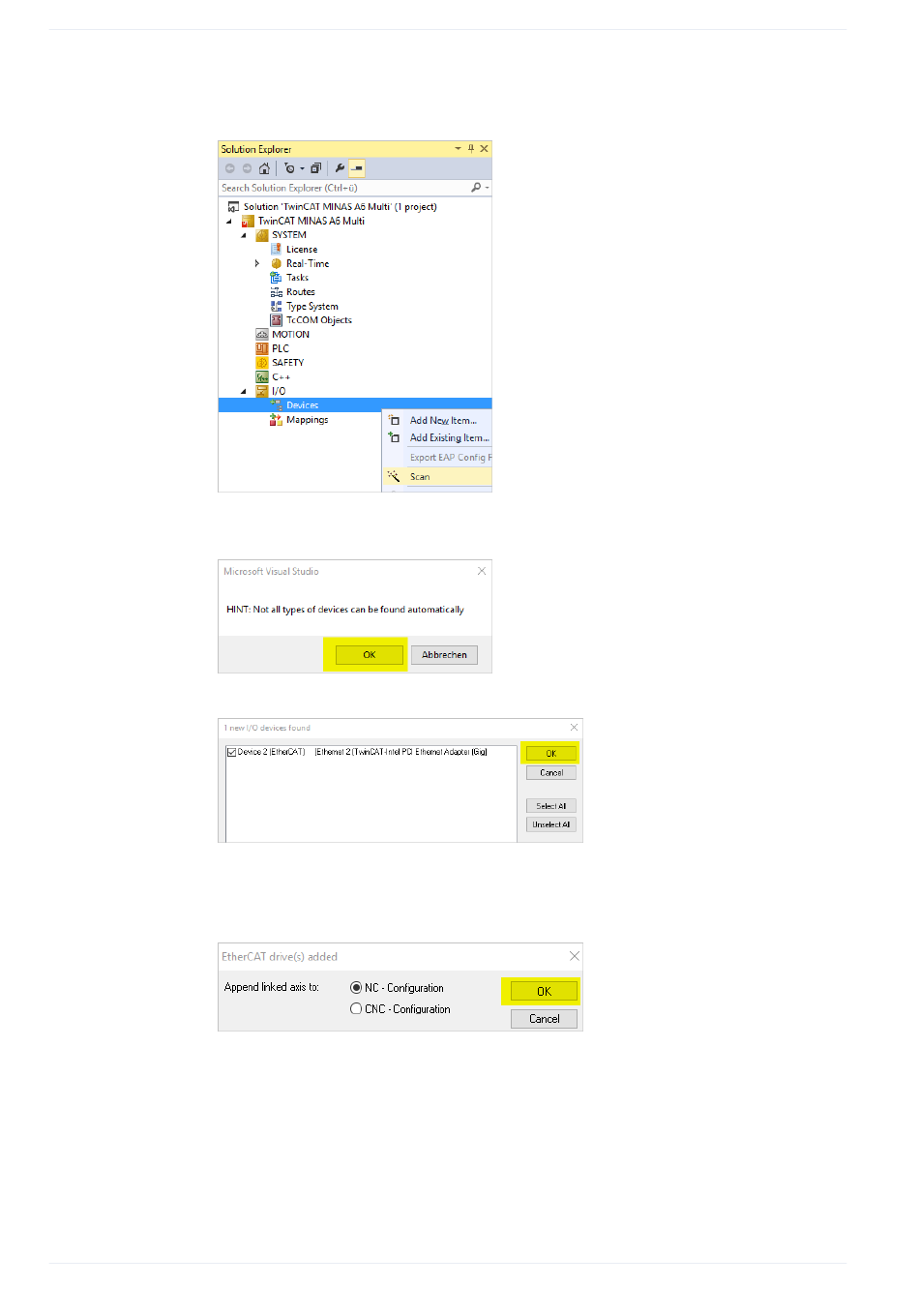Select the CNC - Configuration radio button
This screenshot has width=919, height=1316.
point(356,1008)
